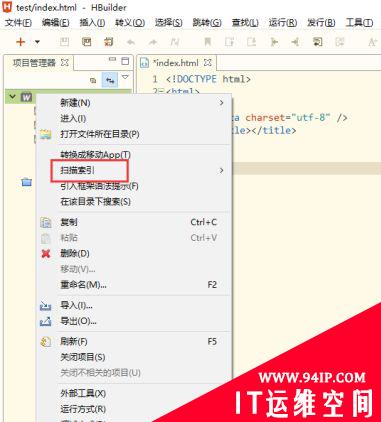Open the 文件(F) menu
This screenshot has width=381, height=422.
[x=18, y=23]
